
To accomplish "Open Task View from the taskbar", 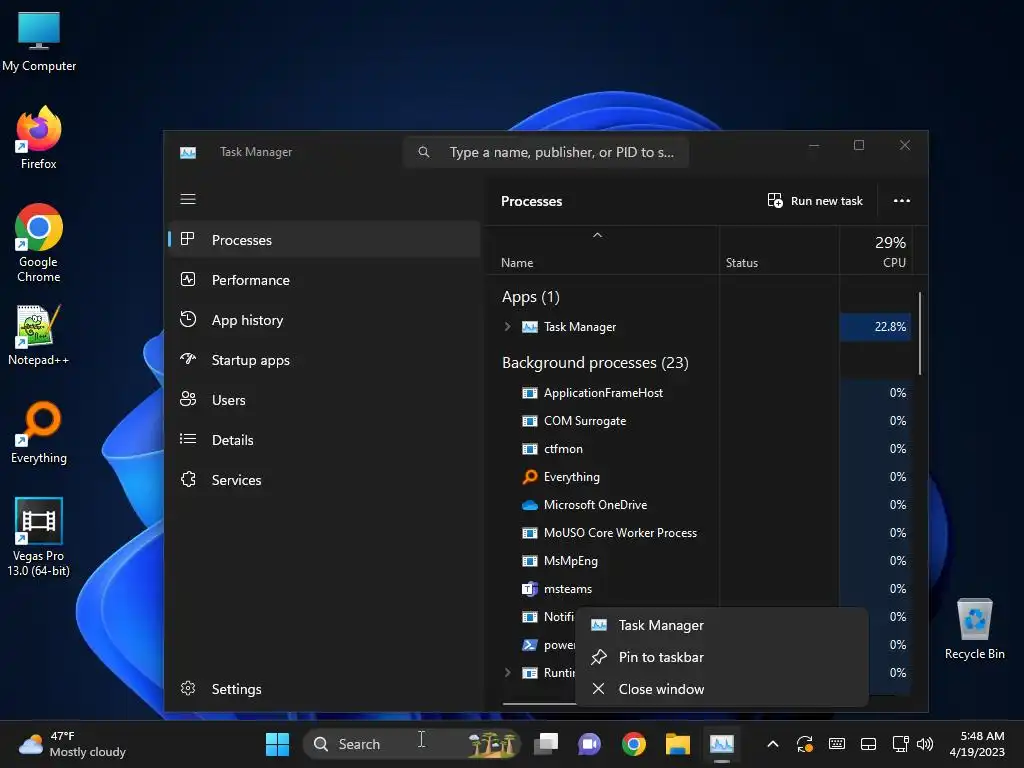I will click(x=546, y=744).
